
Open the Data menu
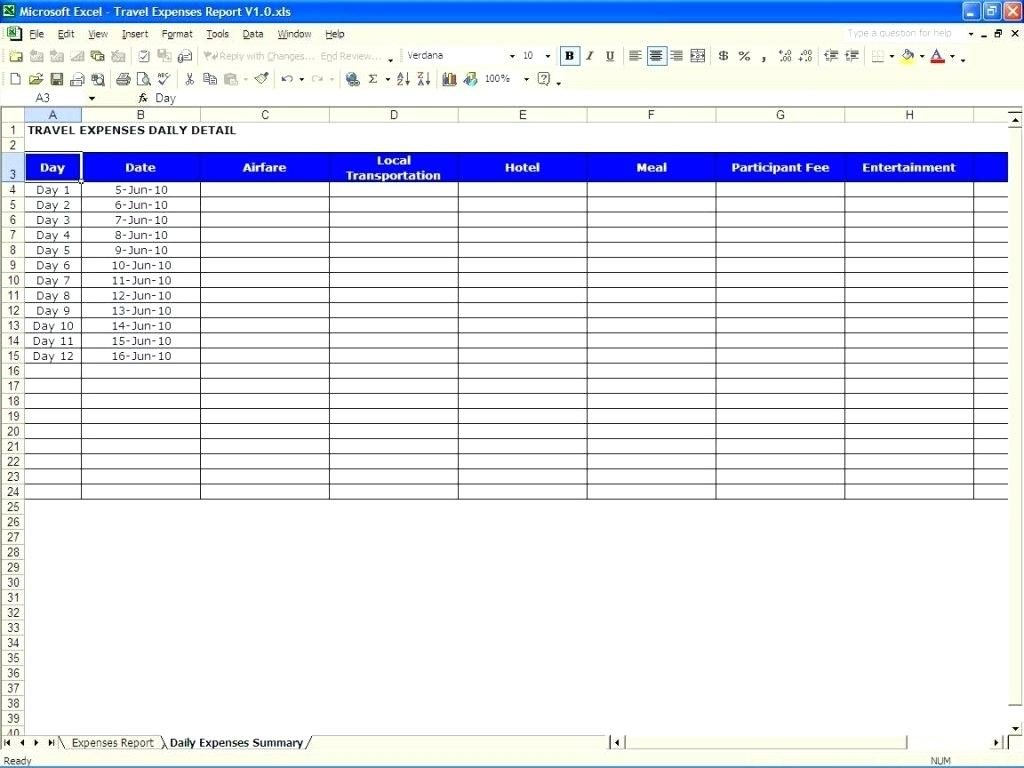253,34
